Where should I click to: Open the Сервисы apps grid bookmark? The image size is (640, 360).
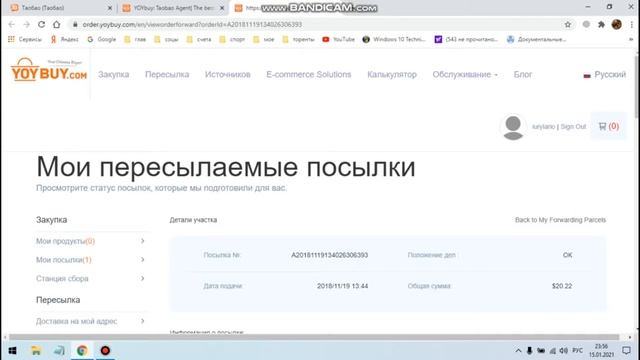click(x=25, y=39)
